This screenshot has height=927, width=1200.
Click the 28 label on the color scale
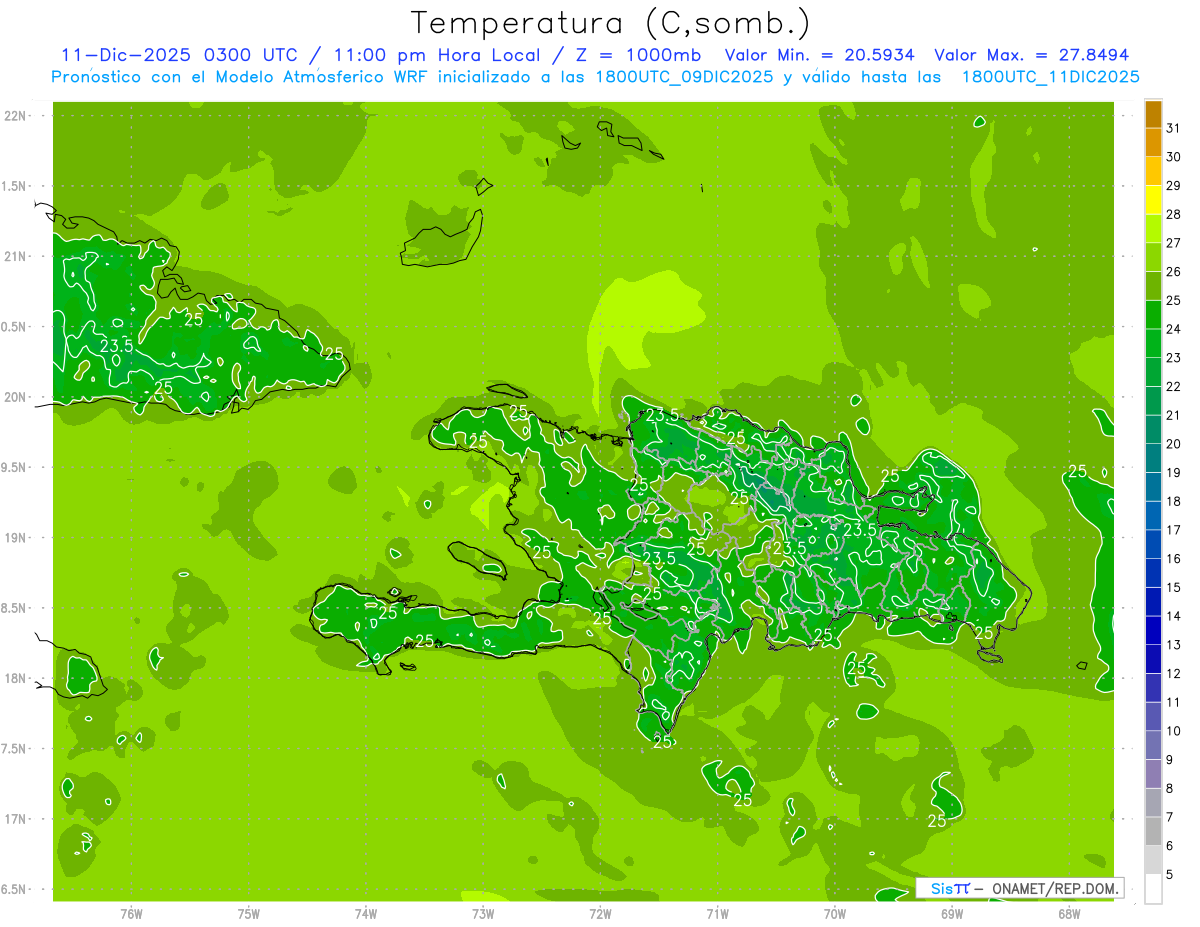tap(1174, 214)
